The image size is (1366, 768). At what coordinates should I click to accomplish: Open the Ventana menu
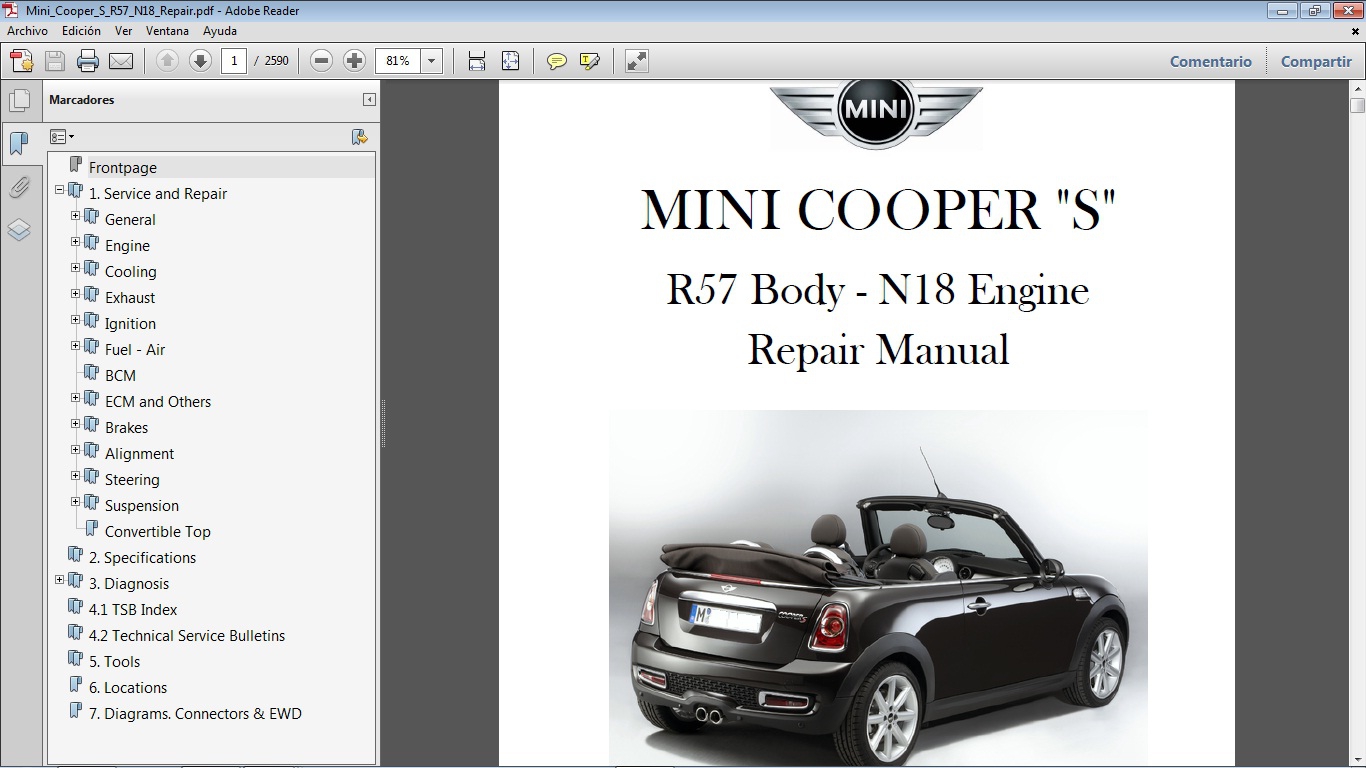pos(167,30)
